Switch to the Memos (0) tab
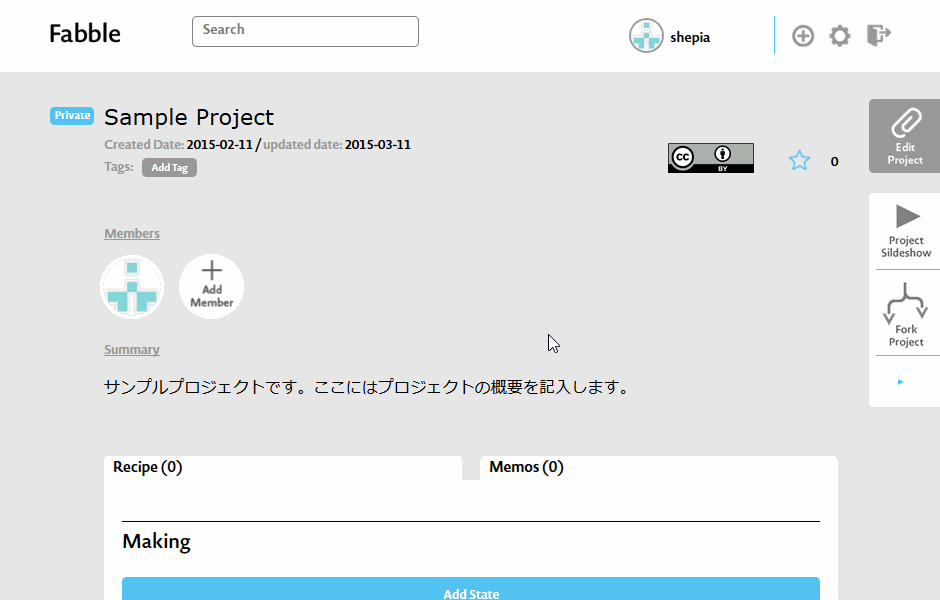The width and height of the screenshot is (940, 600). [x=658, y=468]
